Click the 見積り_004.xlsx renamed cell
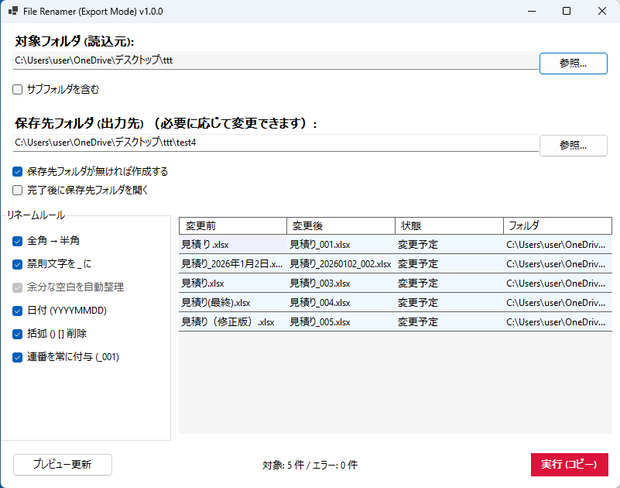 (341, 303)
